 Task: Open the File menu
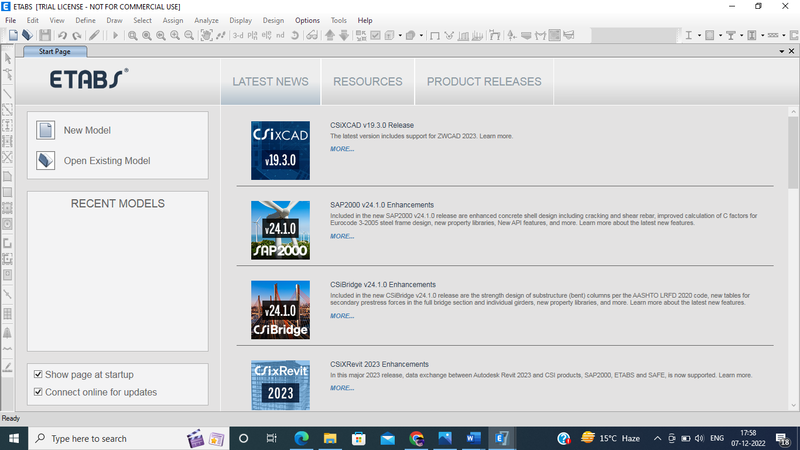[x=10, y=20]
